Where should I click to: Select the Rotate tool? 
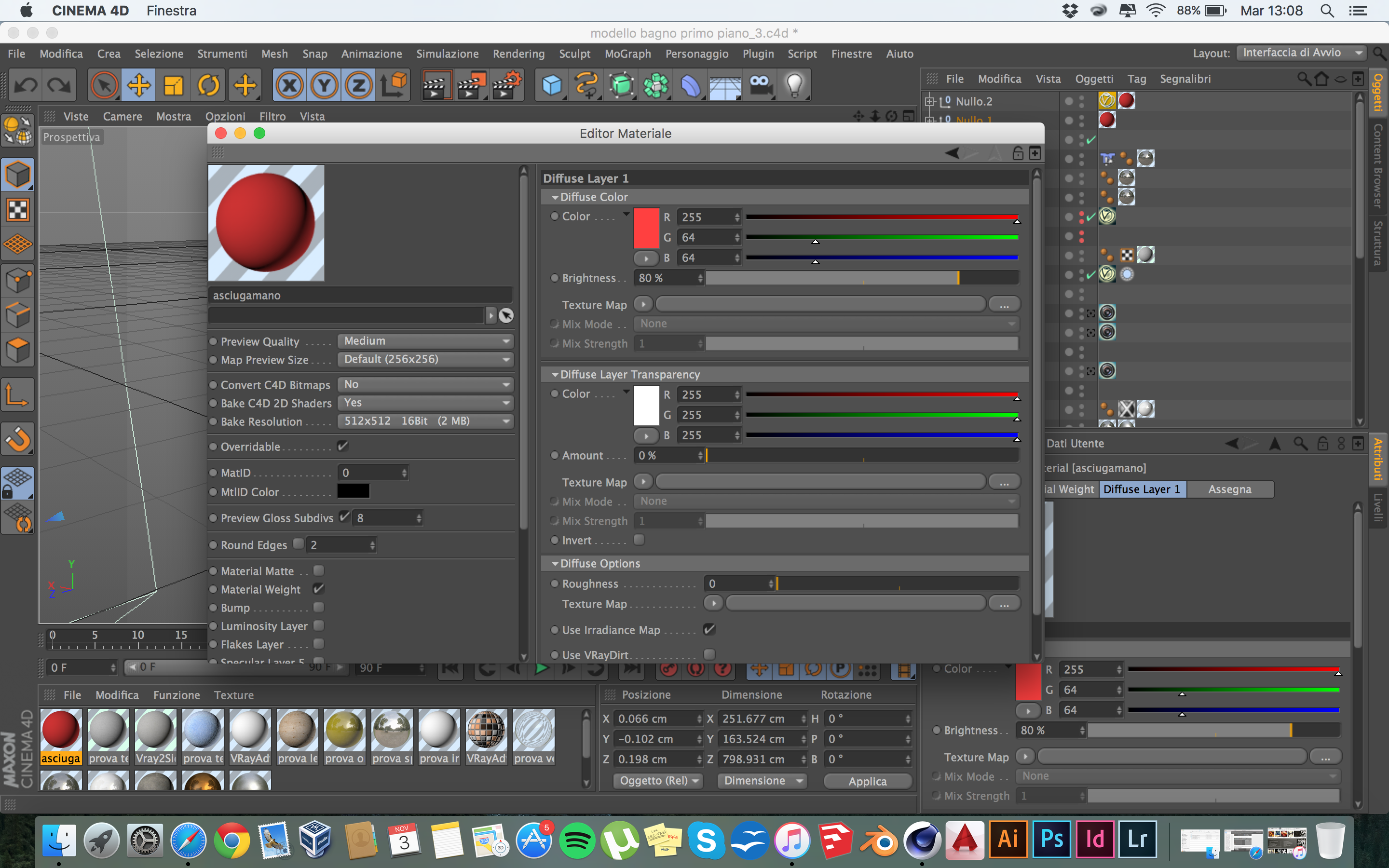tap(208, 85)
